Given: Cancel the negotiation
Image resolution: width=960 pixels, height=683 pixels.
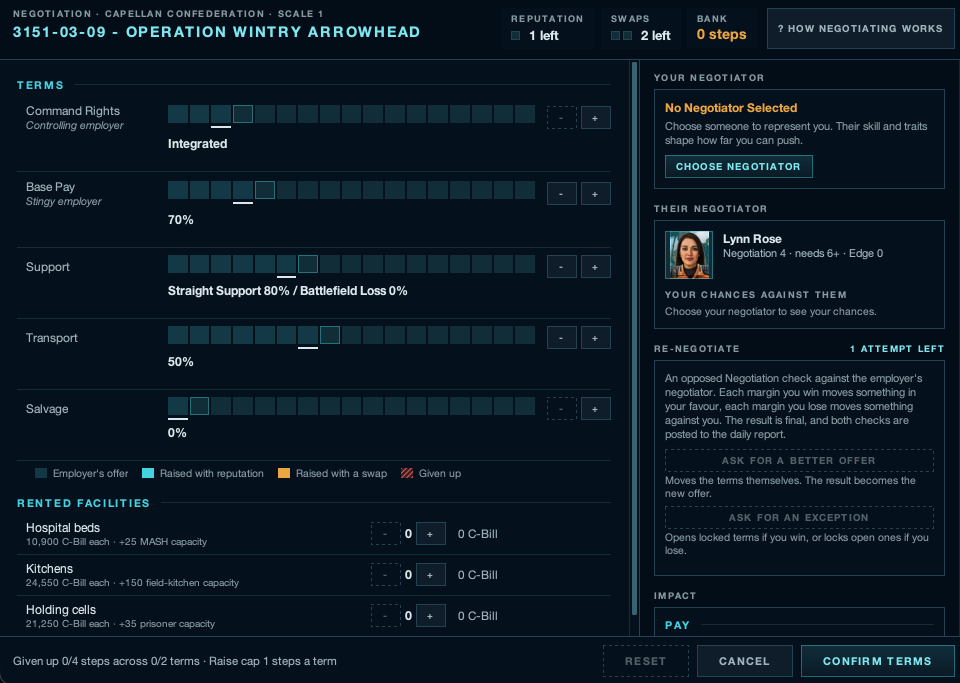Looking at the screenshot, I should (x=744, y=661).
